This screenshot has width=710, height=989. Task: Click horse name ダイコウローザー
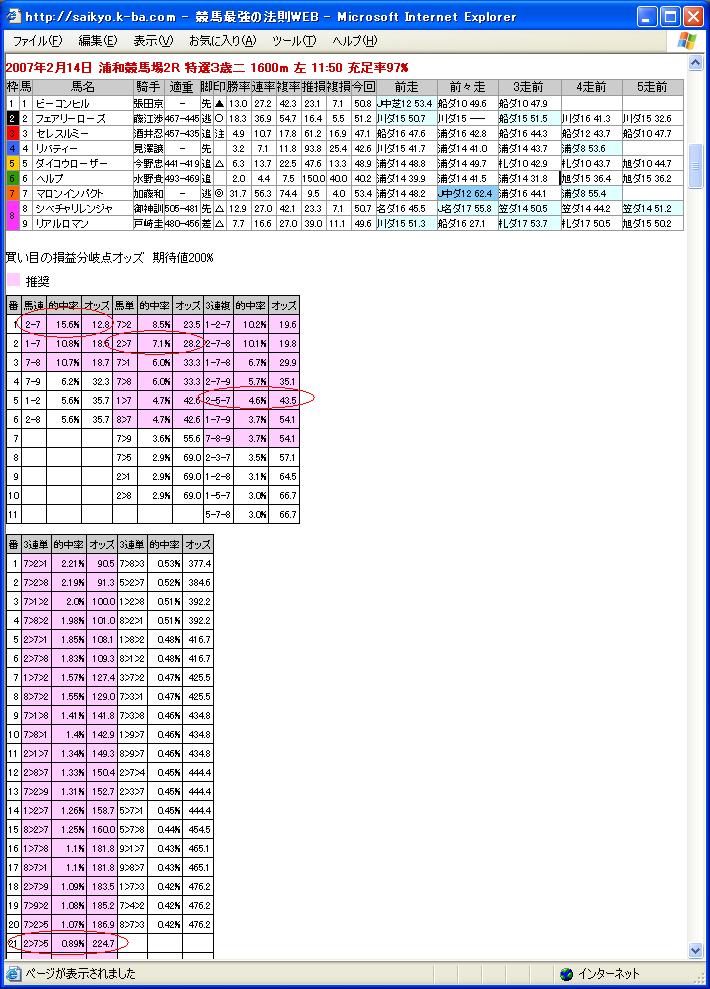(x=71, y=163)
